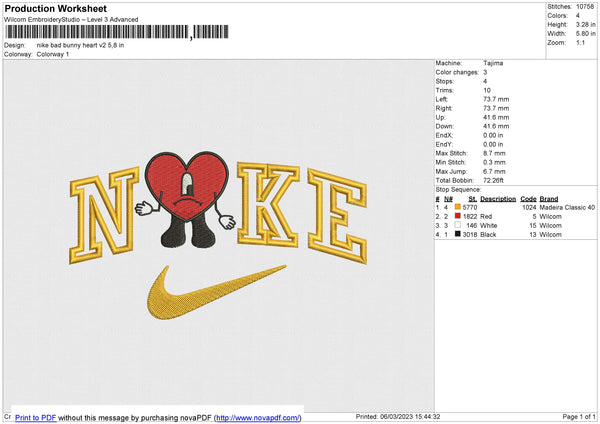Click the Stops label
The width and height of the screenshot is (600, 424).
point(445,82)
